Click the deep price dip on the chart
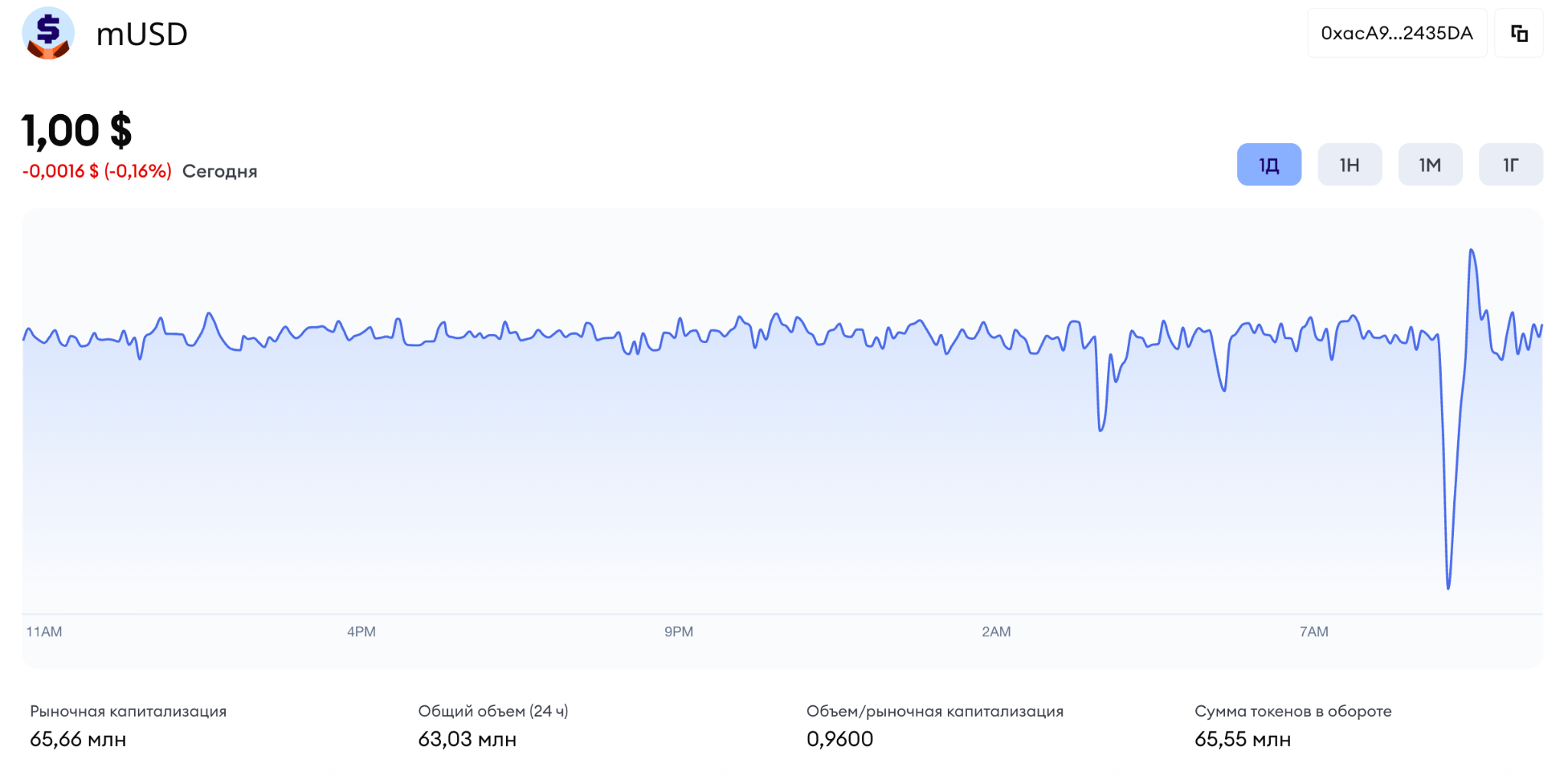The width and height of the screenshot is (1568, 775). [1449, 586]
